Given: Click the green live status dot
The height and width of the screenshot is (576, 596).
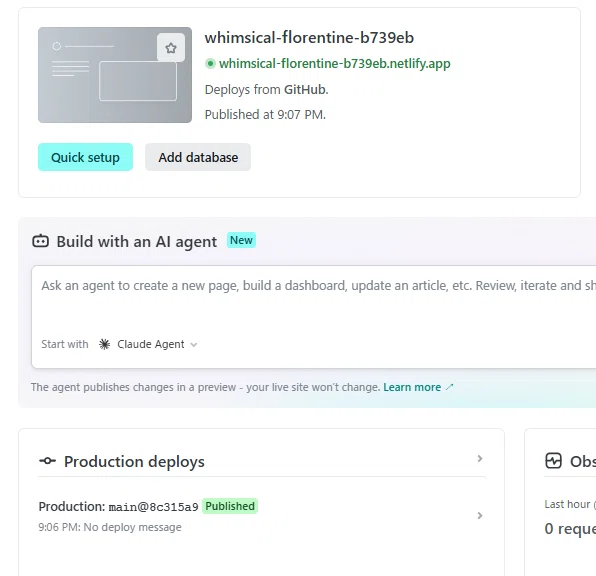Looking at the screenshot, I should (210, 63).
